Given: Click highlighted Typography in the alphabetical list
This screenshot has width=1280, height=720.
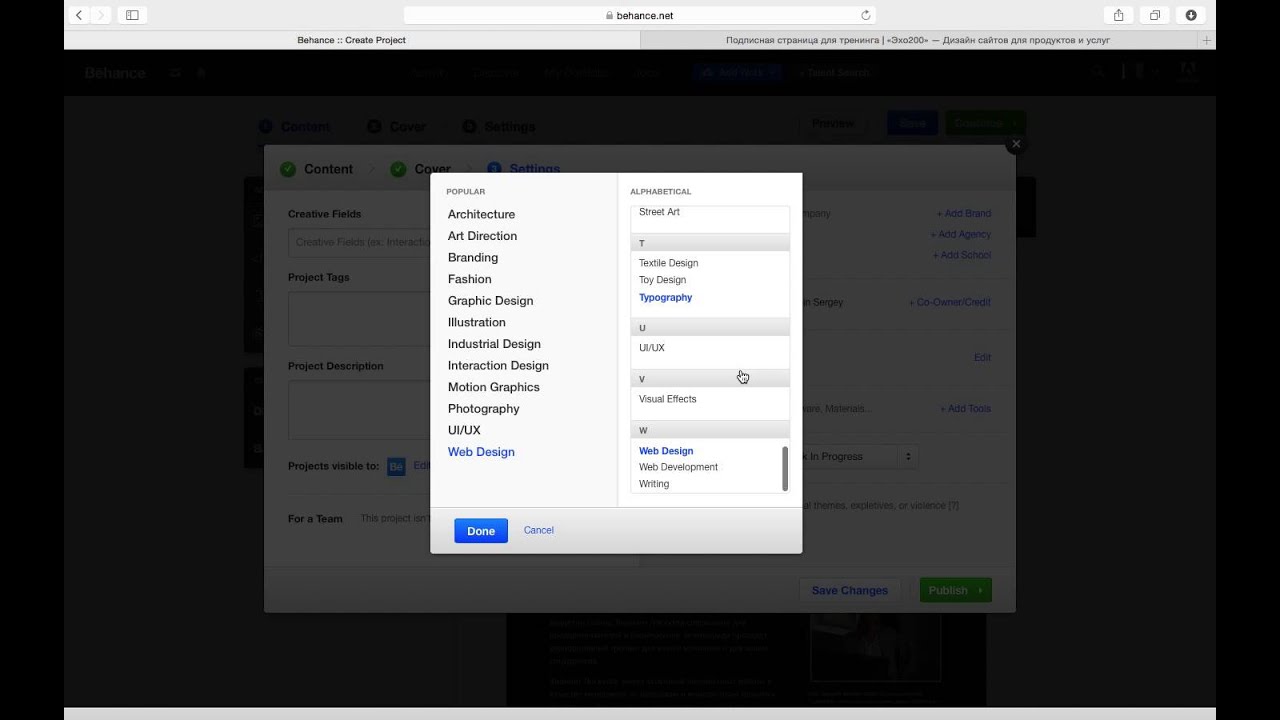Looking at the screenshot, I should coord(665,297).
